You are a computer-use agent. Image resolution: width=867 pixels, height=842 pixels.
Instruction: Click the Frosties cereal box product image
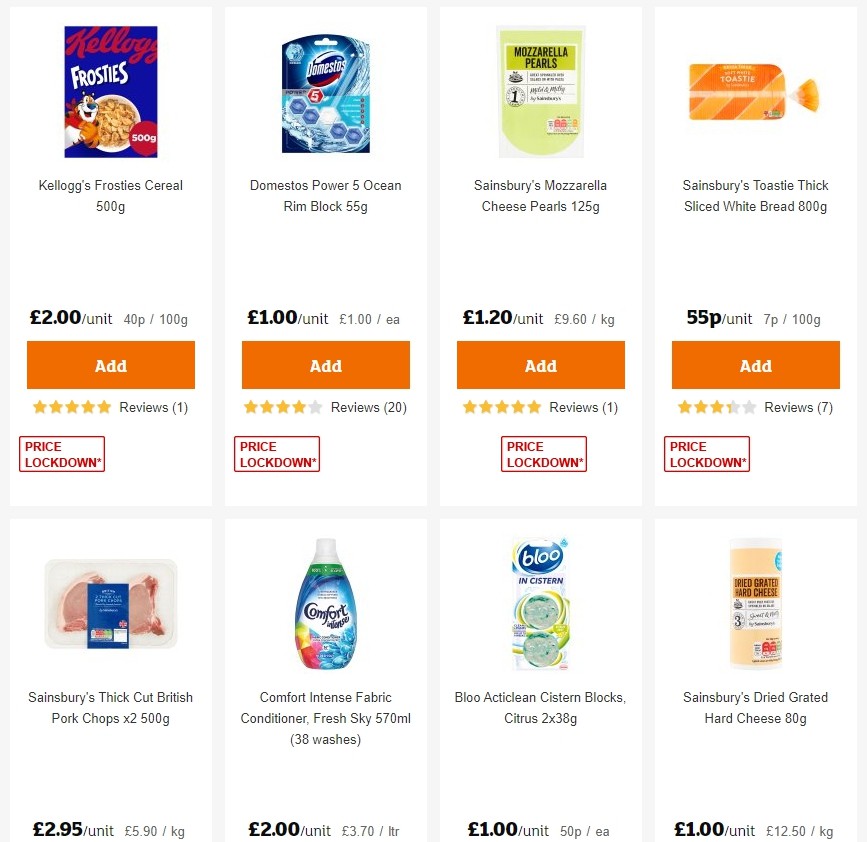(x=110, y=91)
